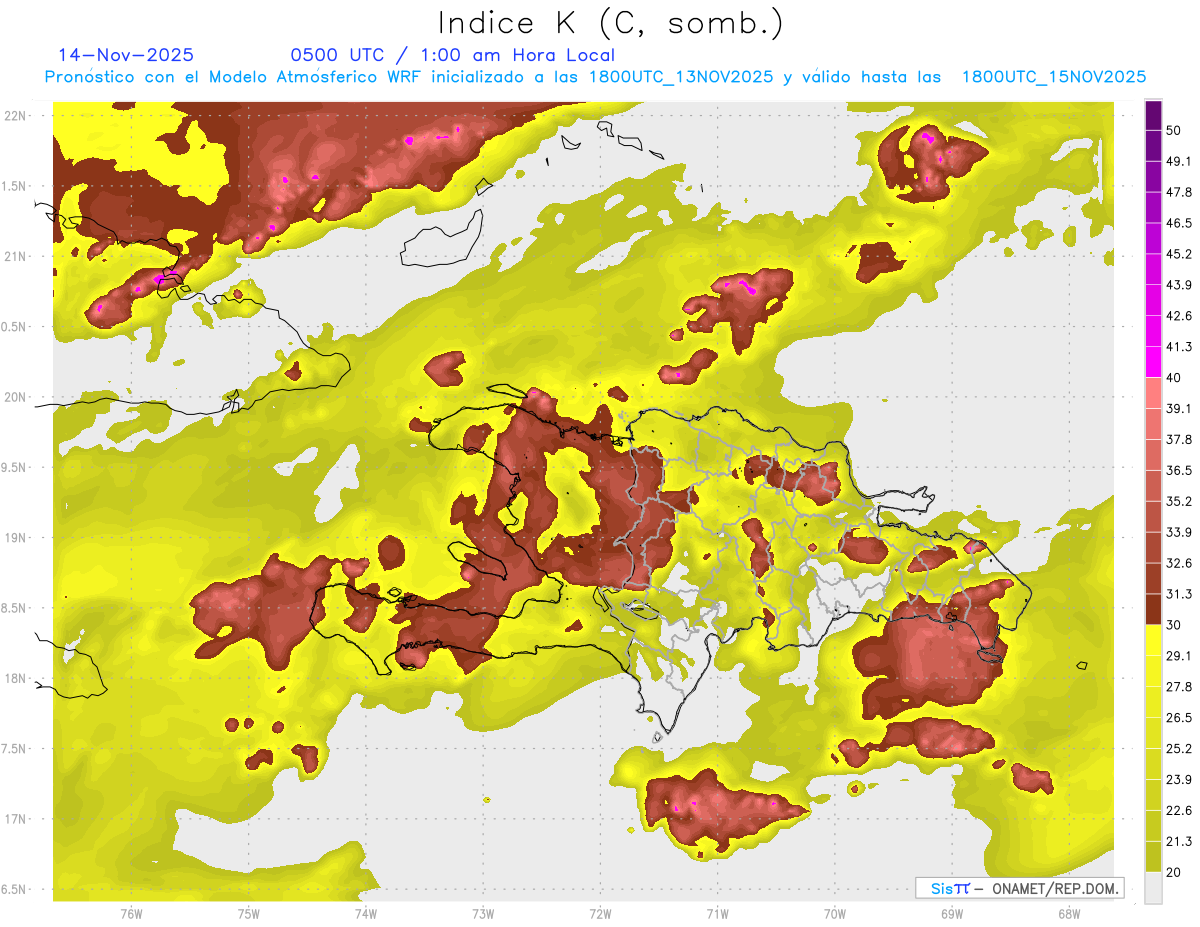
Task: Click the initialization time '1800UTC_13NOV2025'
Action: click(681, 77)
